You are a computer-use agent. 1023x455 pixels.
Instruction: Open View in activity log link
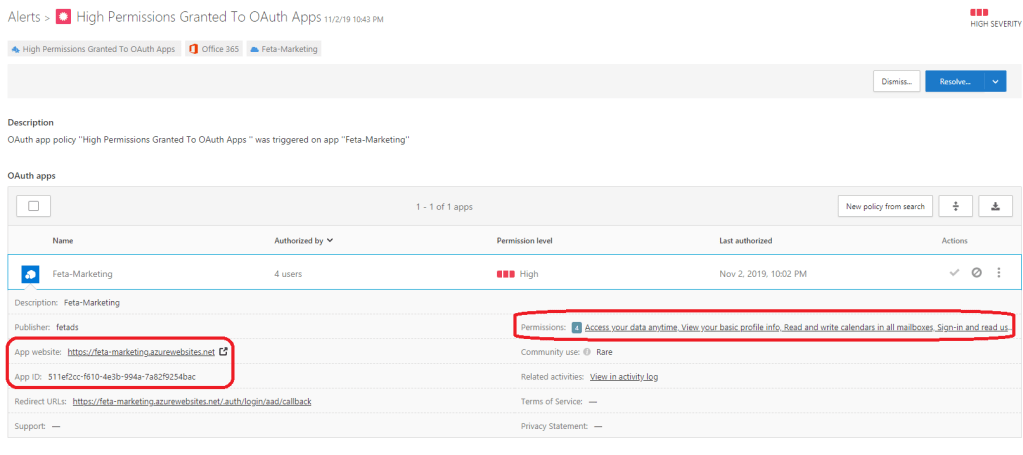tap(623, 377)
